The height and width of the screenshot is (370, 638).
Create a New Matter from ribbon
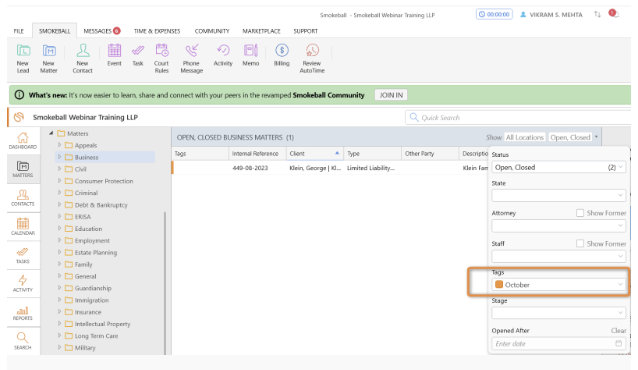48,58
